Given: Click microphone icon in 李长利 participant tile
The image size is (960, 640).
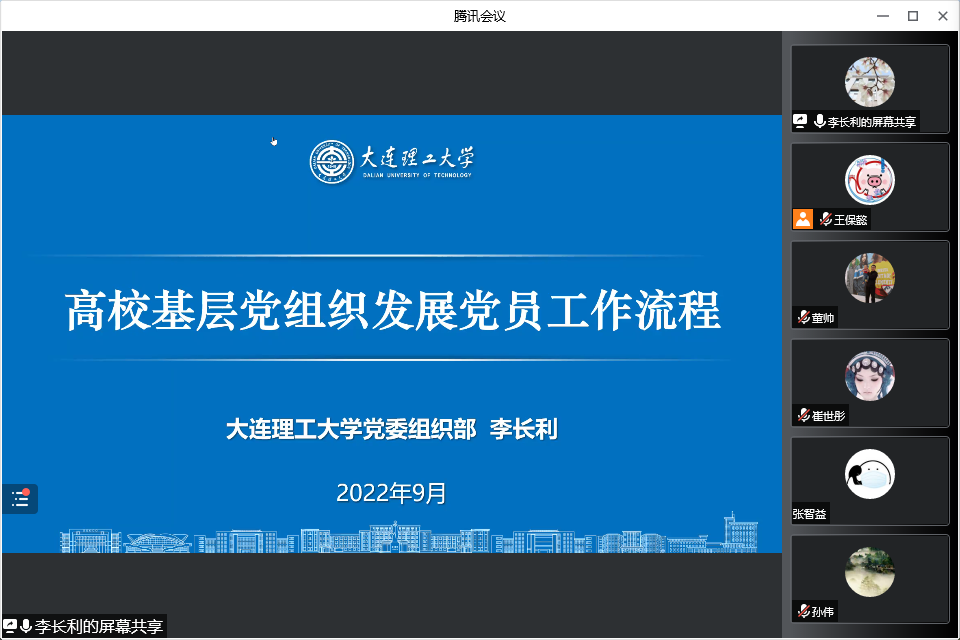Looking at the screenshot, I should click(820, 121).
